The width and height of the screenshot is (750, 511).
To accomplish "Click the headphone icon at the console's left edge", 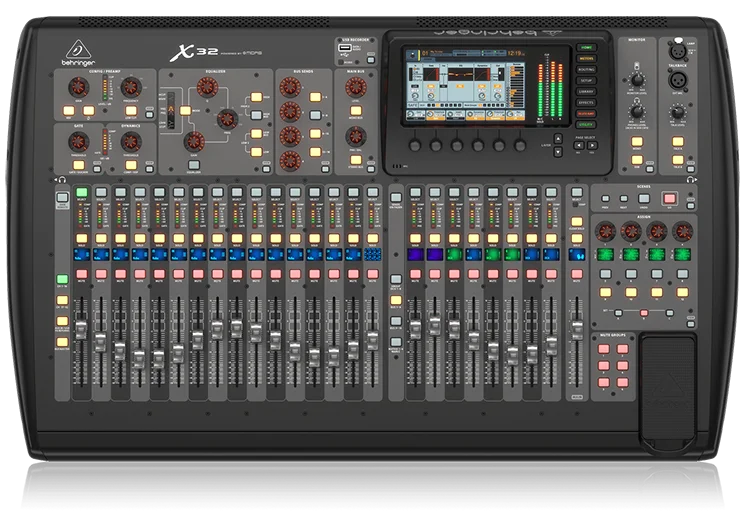I will click(62, 179).
